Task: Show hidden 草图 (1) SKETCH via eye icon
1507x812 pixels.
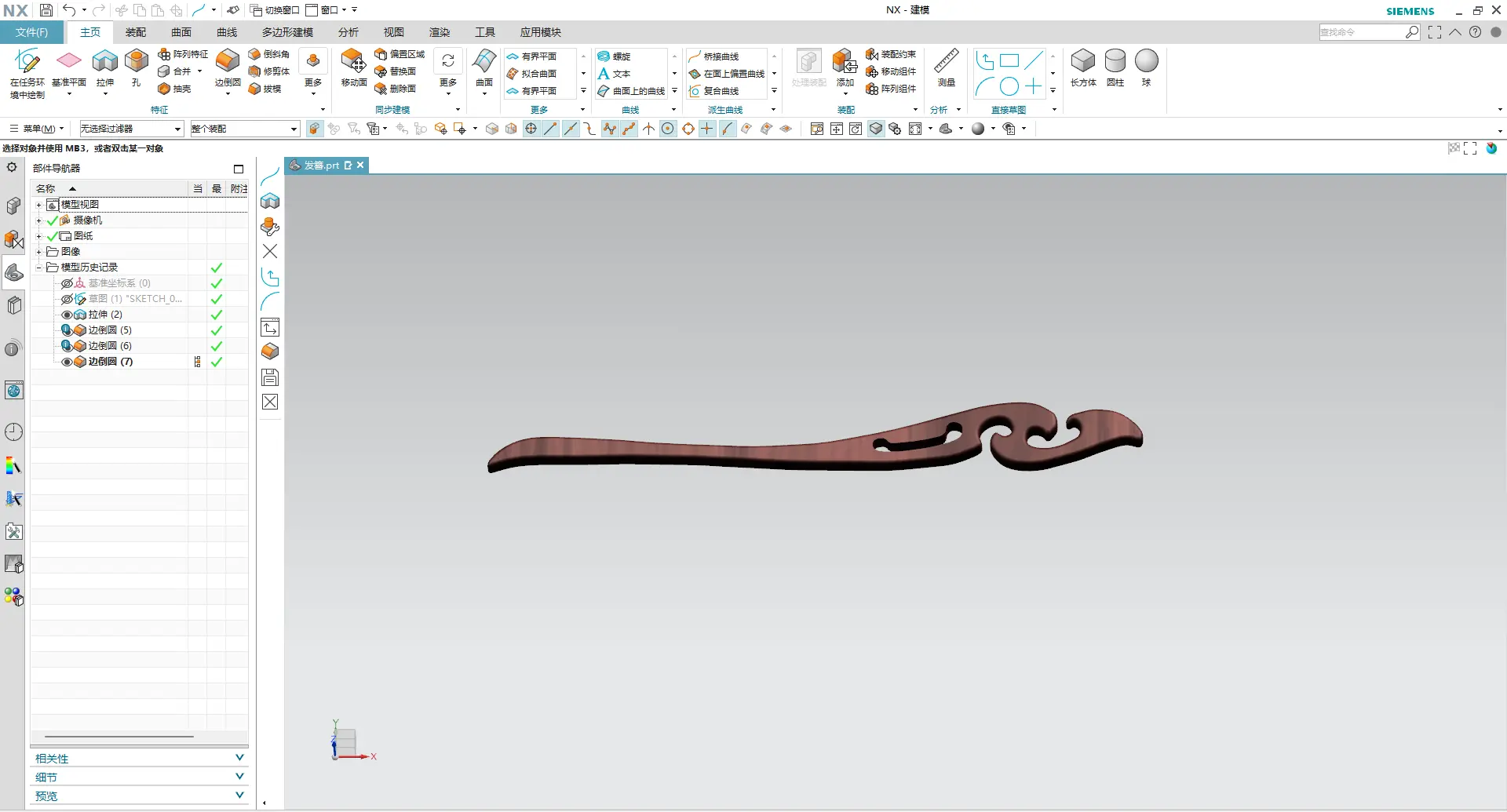Action: pos(67,299)
